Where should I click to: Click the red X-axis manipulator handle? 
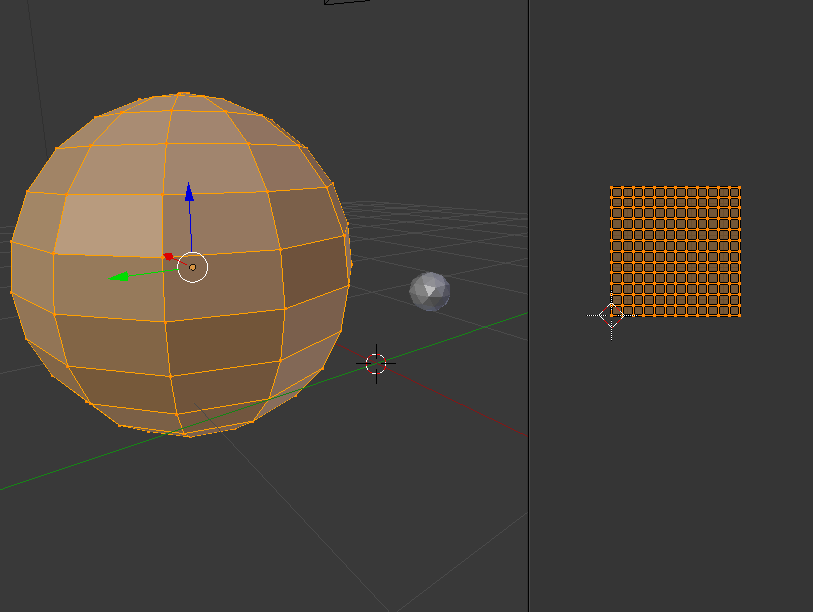(167, 255)
